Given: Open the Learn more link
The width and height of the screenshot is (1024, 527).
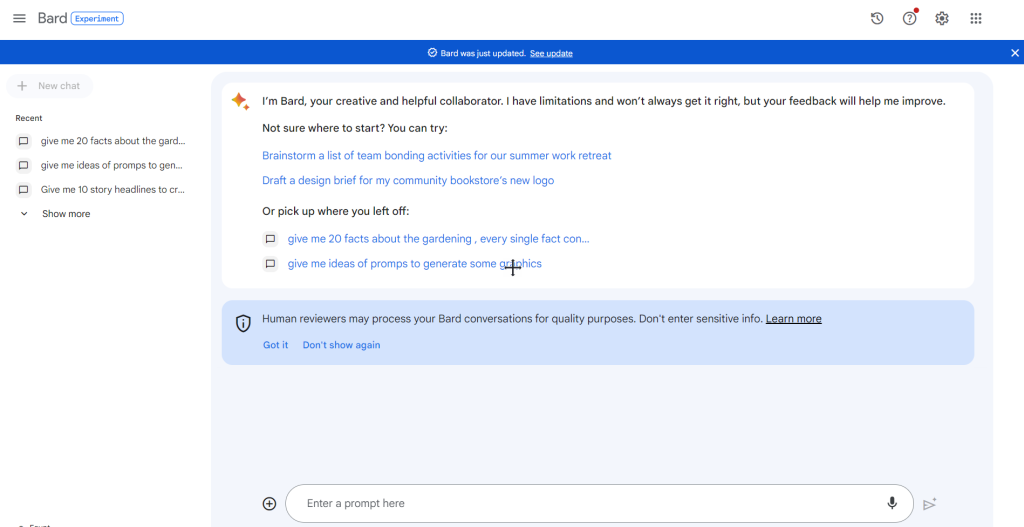Looking at the screenshot, I should tap(793, 319).
